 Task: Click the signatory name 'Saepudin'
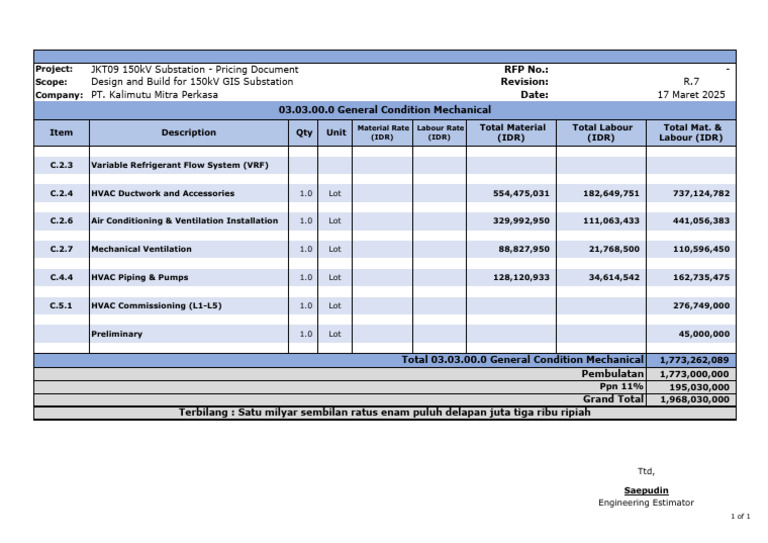(646, 491)
